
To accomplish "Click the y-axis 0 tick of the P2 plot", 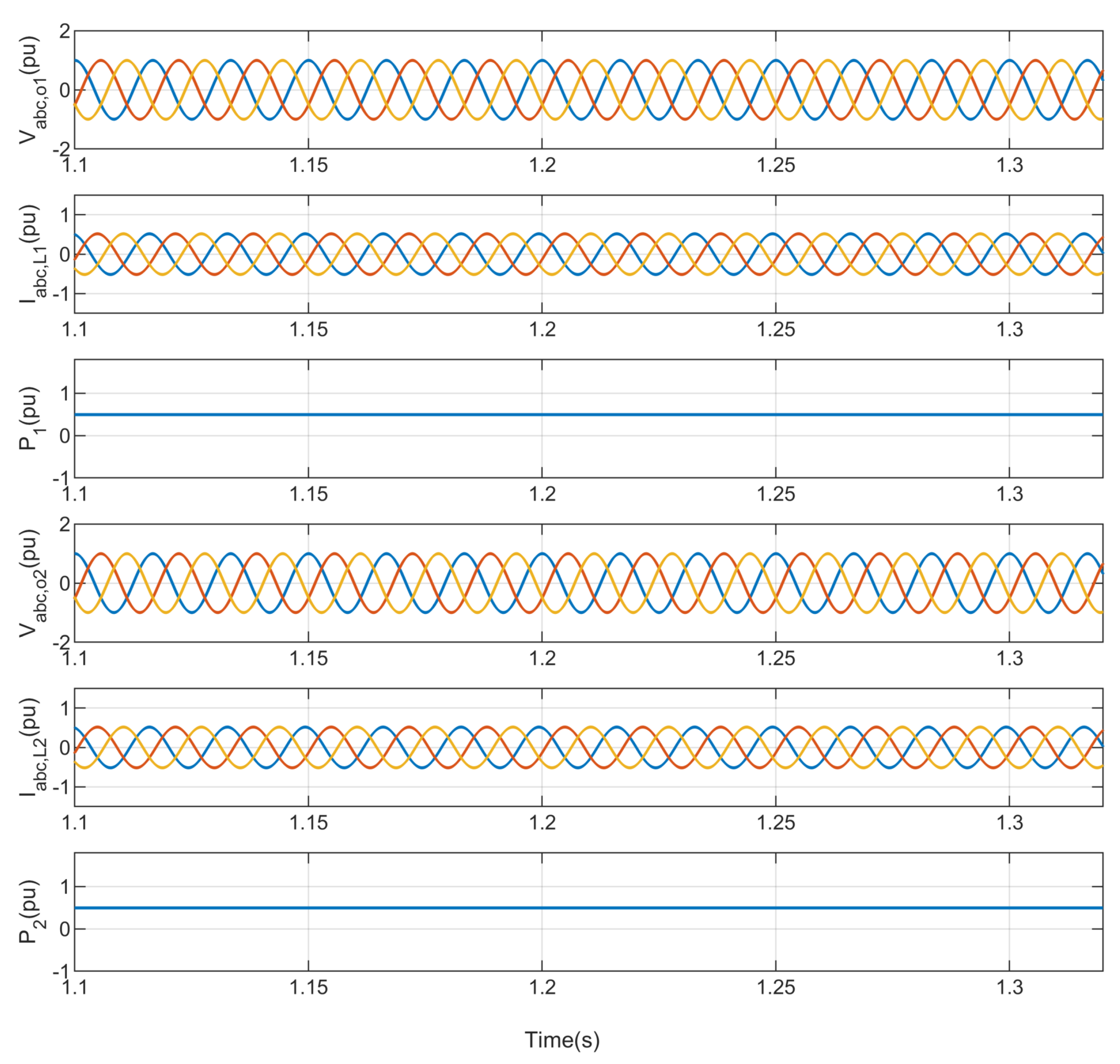I will pyautogui.click(x=65, y=929).
